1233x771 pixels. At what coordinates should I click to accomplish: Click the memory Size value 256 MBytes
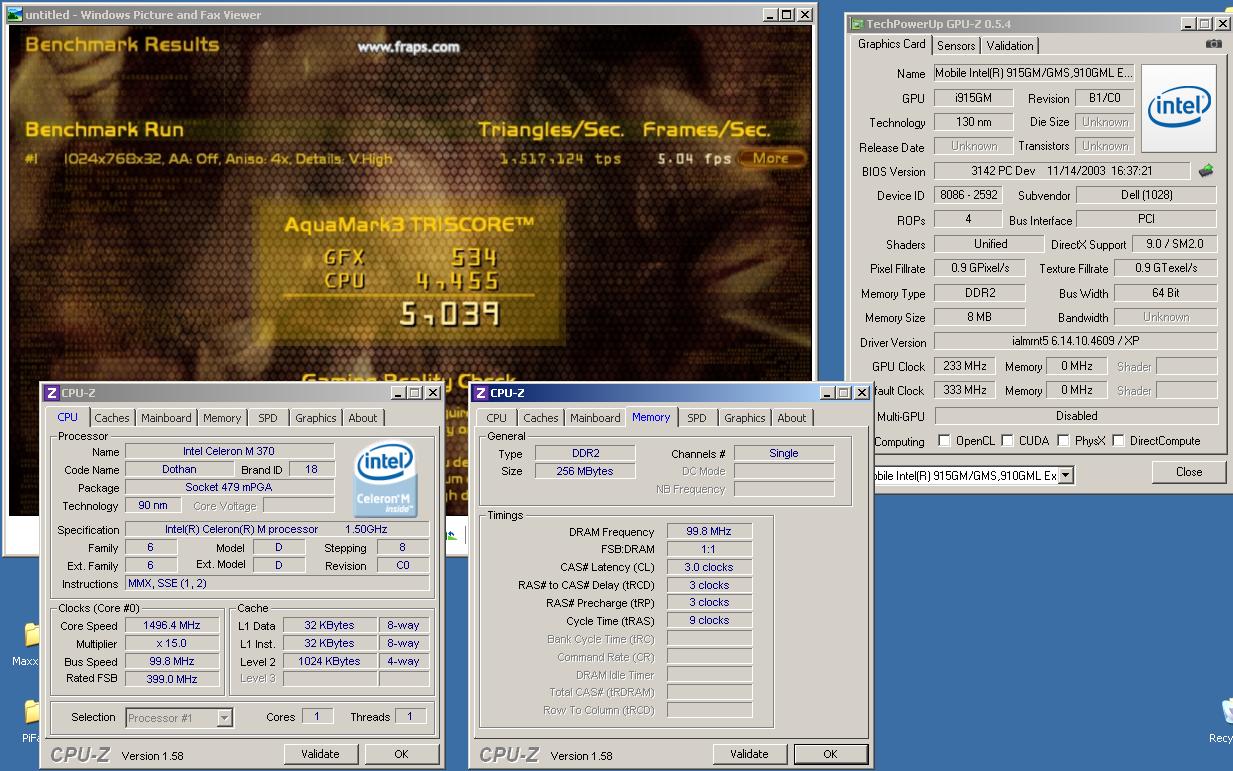(585, 471)
